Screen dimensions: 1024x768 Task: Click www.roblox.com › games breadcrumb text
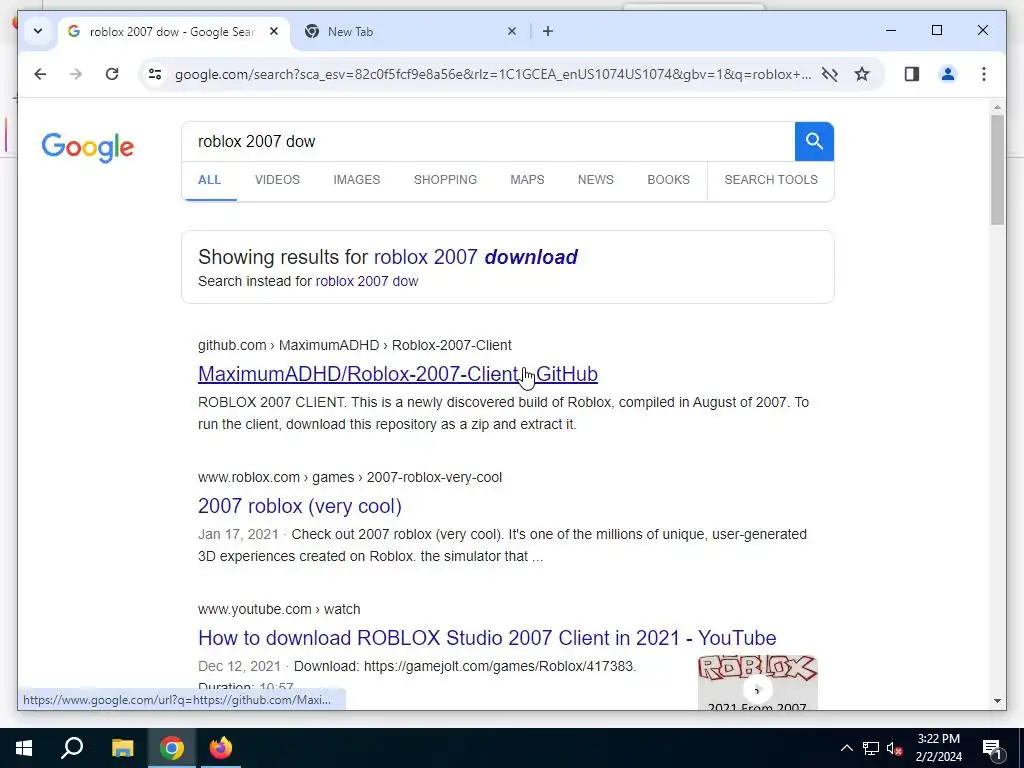[349, 477]
